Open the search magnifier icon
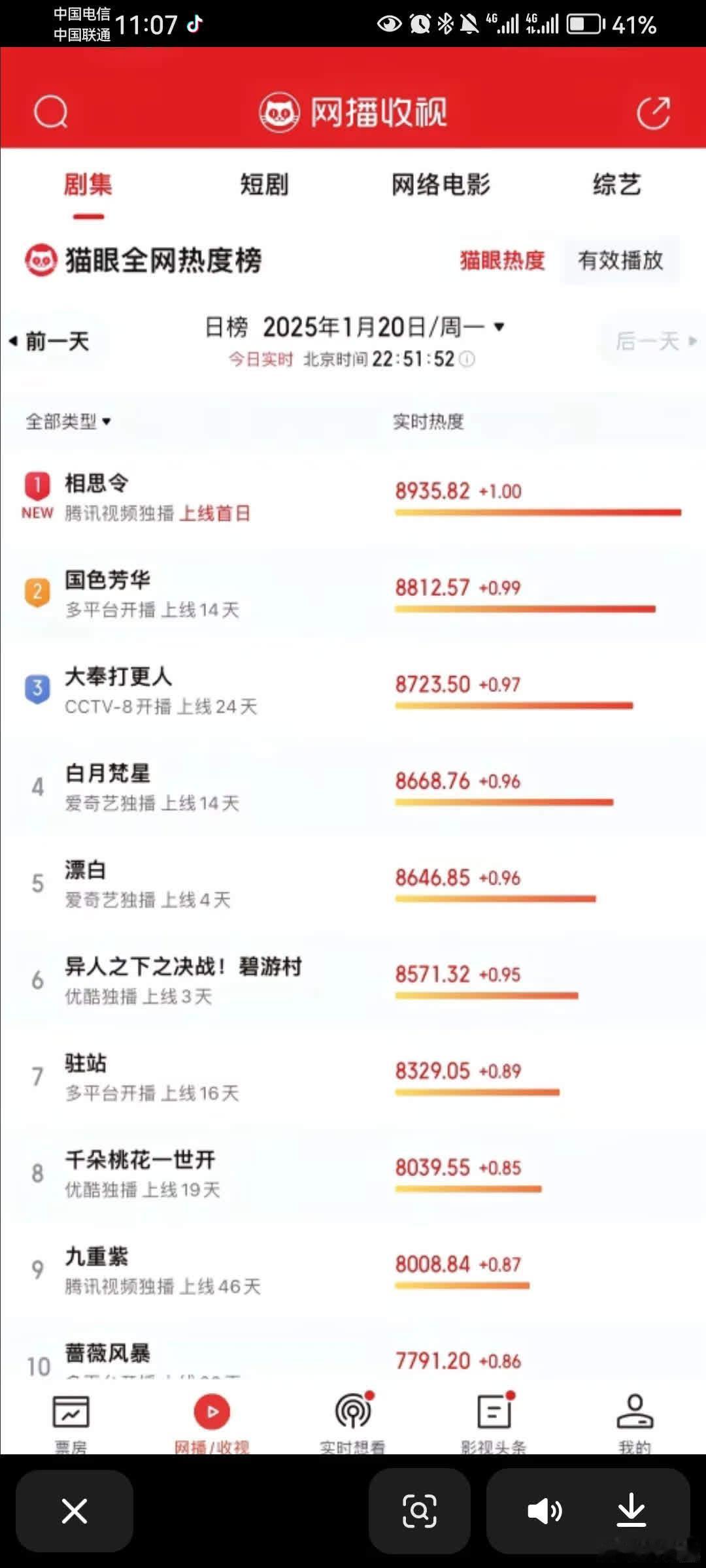 51,112
